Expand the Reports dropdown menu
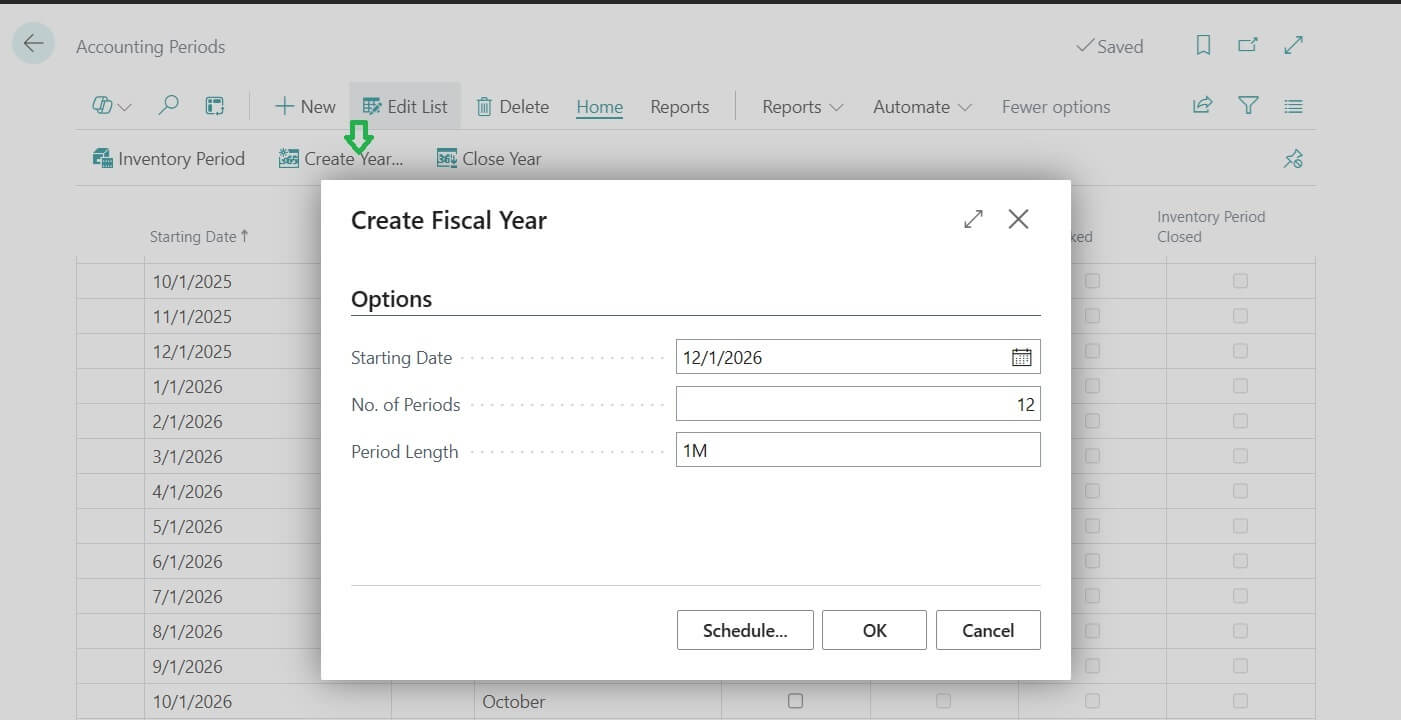Image resolution: width=1401 pixels, height=720 pixels. 802,107
